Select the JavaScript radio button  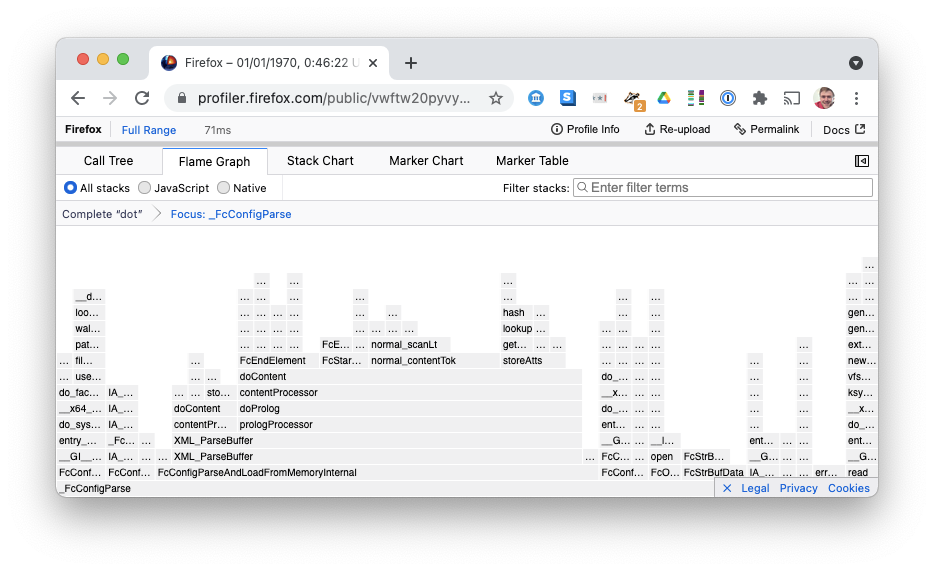(x=144, y=188)
